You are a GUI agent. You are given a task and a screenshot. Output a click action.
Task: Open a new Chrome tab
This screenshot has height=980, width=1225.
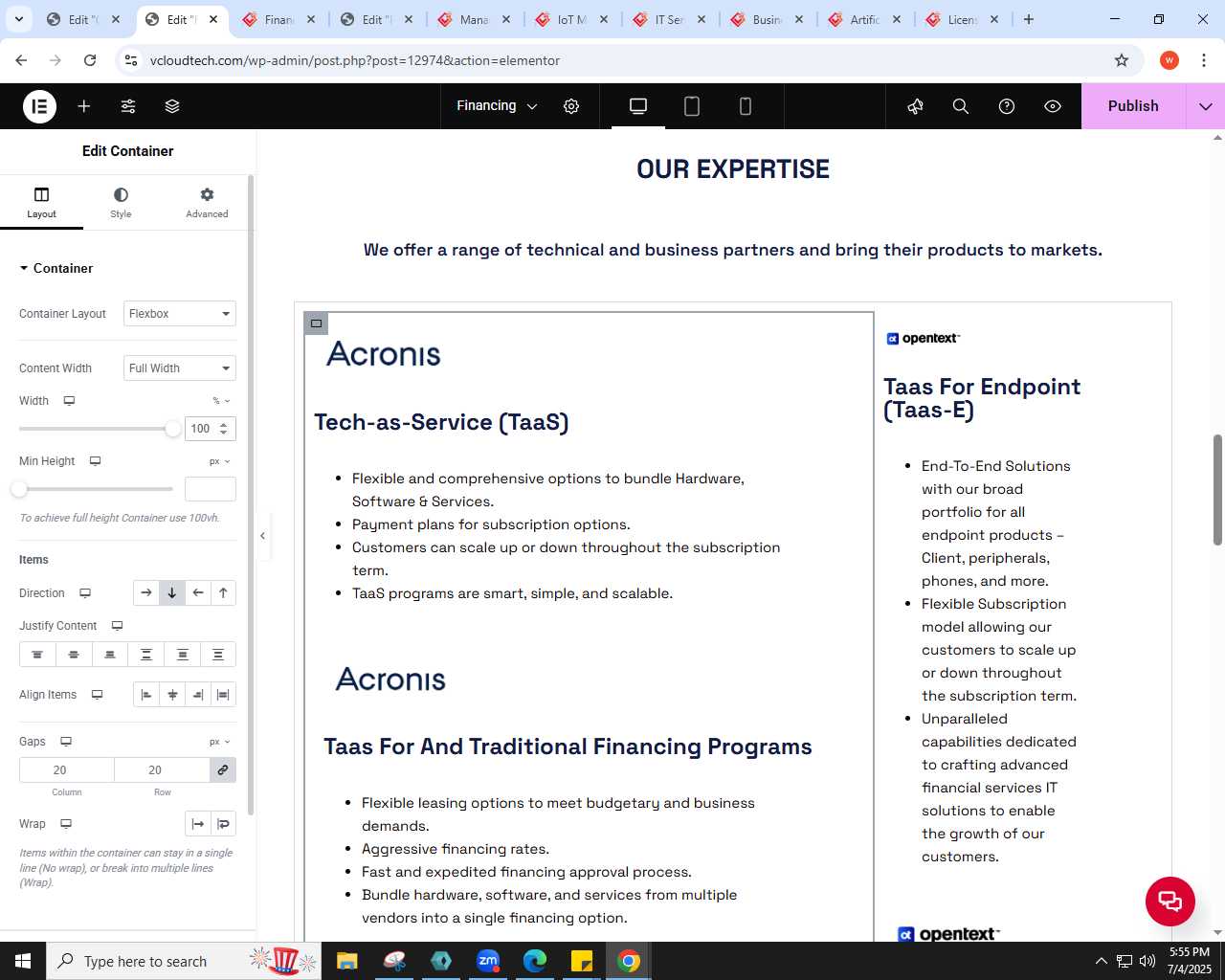click(x=1029, y=19)
